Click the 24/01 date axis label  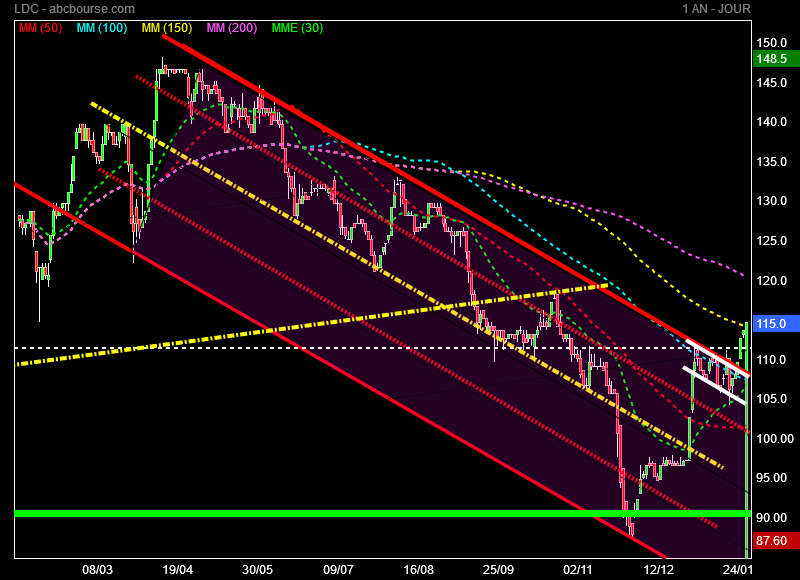point(737,570)
